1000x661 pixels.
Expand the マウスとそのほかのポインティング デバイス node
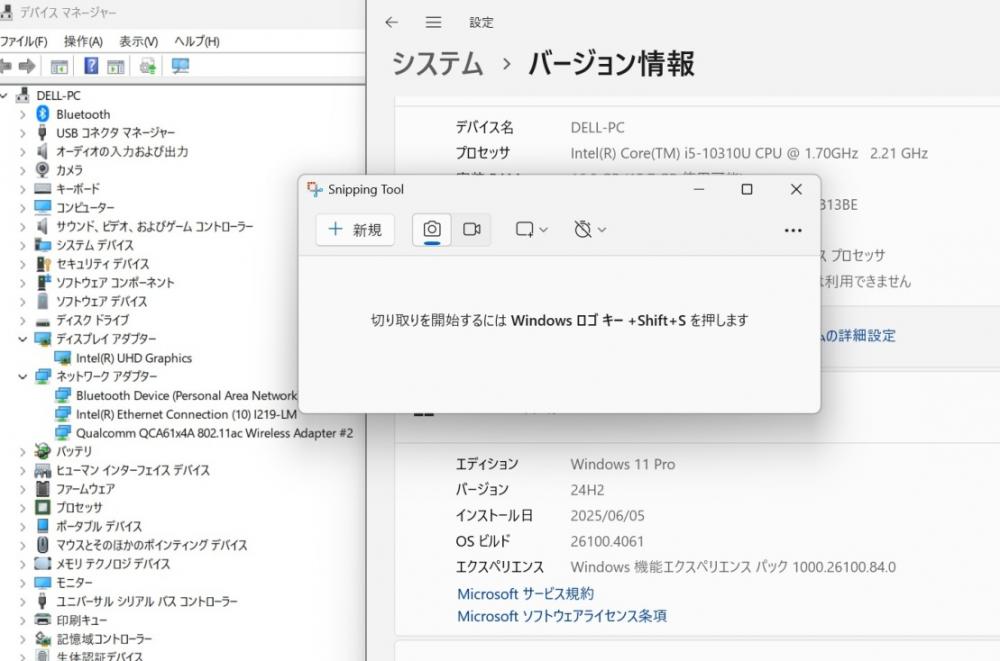[x=22, y=546]
